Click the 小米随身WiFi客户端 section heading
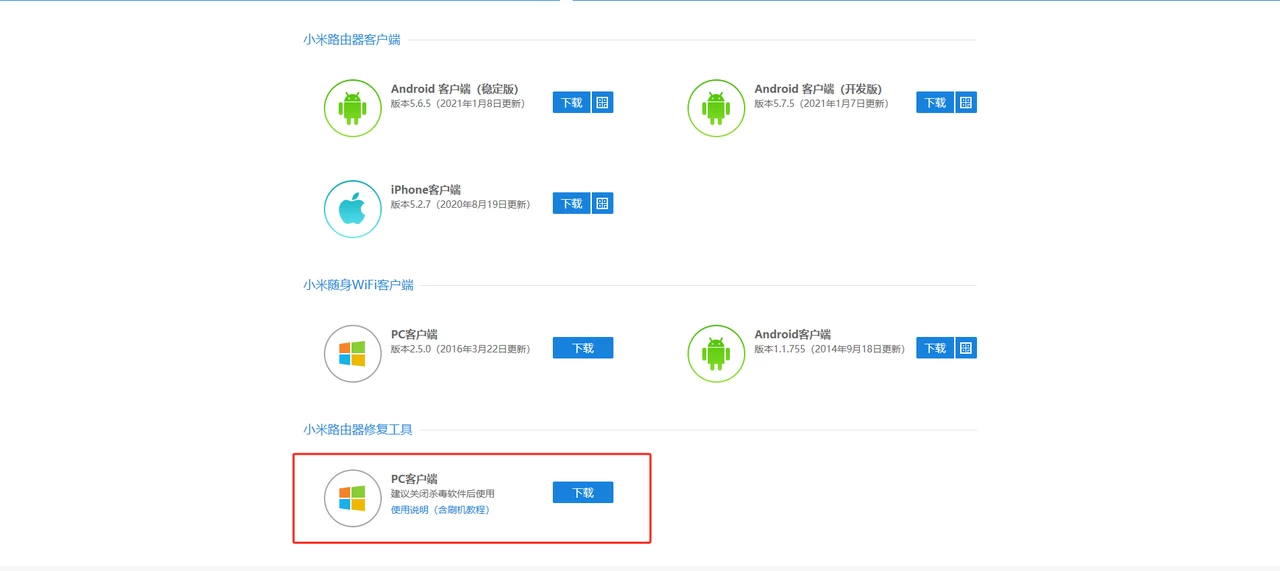Viewport: 1280px width, 571px height. point(358,285)
